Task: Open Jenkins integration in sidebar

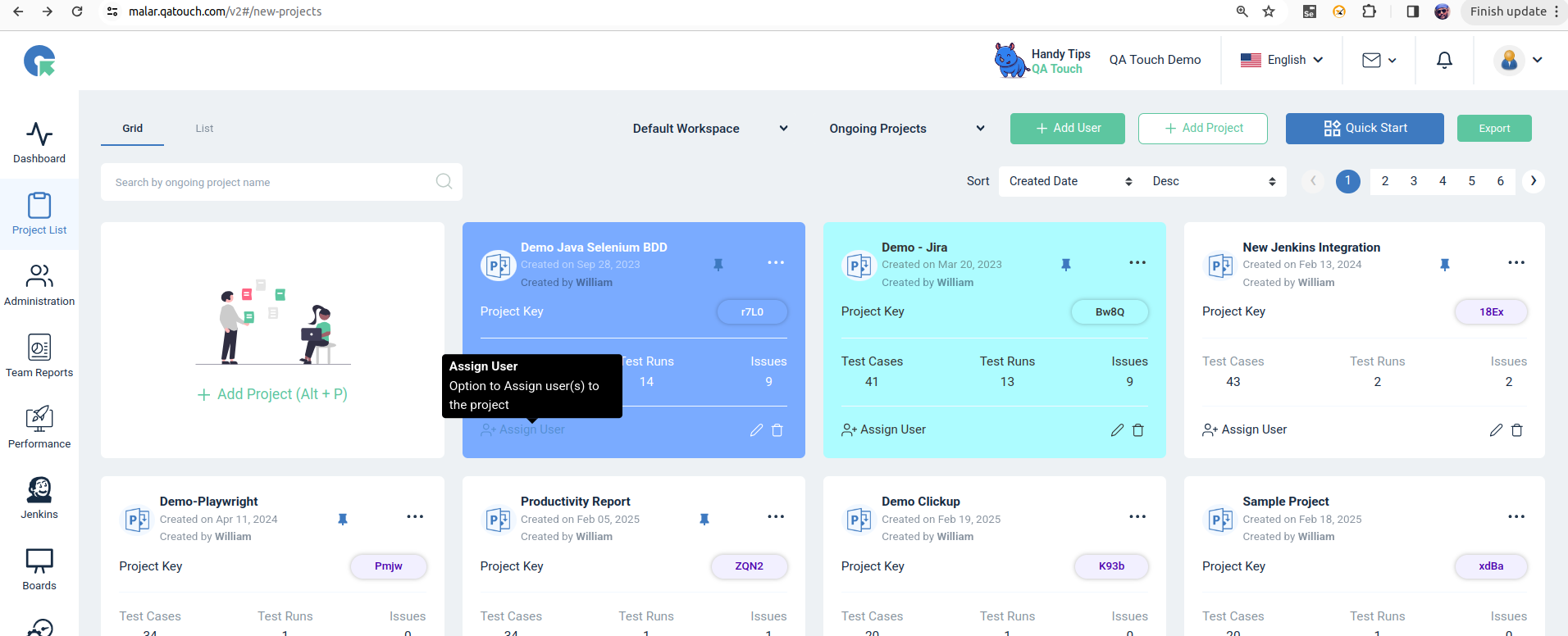Action: point(39,498)
